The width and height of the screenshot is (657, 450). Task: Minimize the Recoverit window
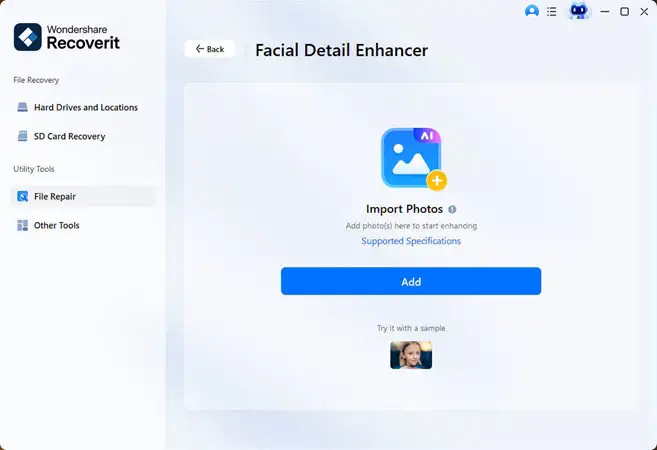pyautogui.click(x=605, y=12)
